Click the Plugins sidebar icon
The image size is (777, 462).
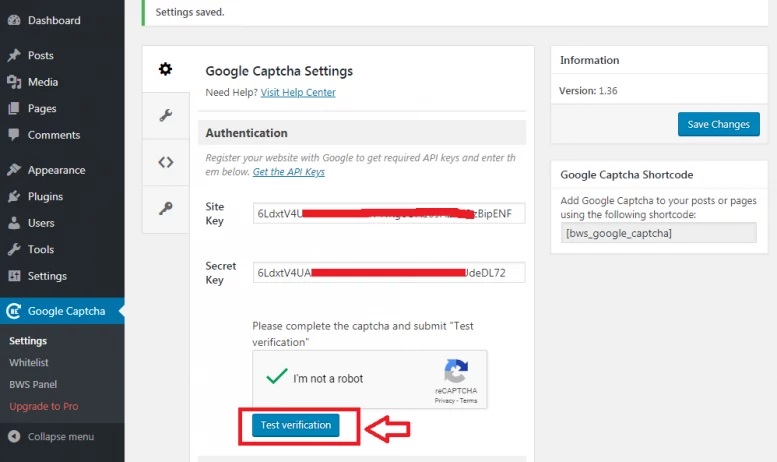point(14,197)
